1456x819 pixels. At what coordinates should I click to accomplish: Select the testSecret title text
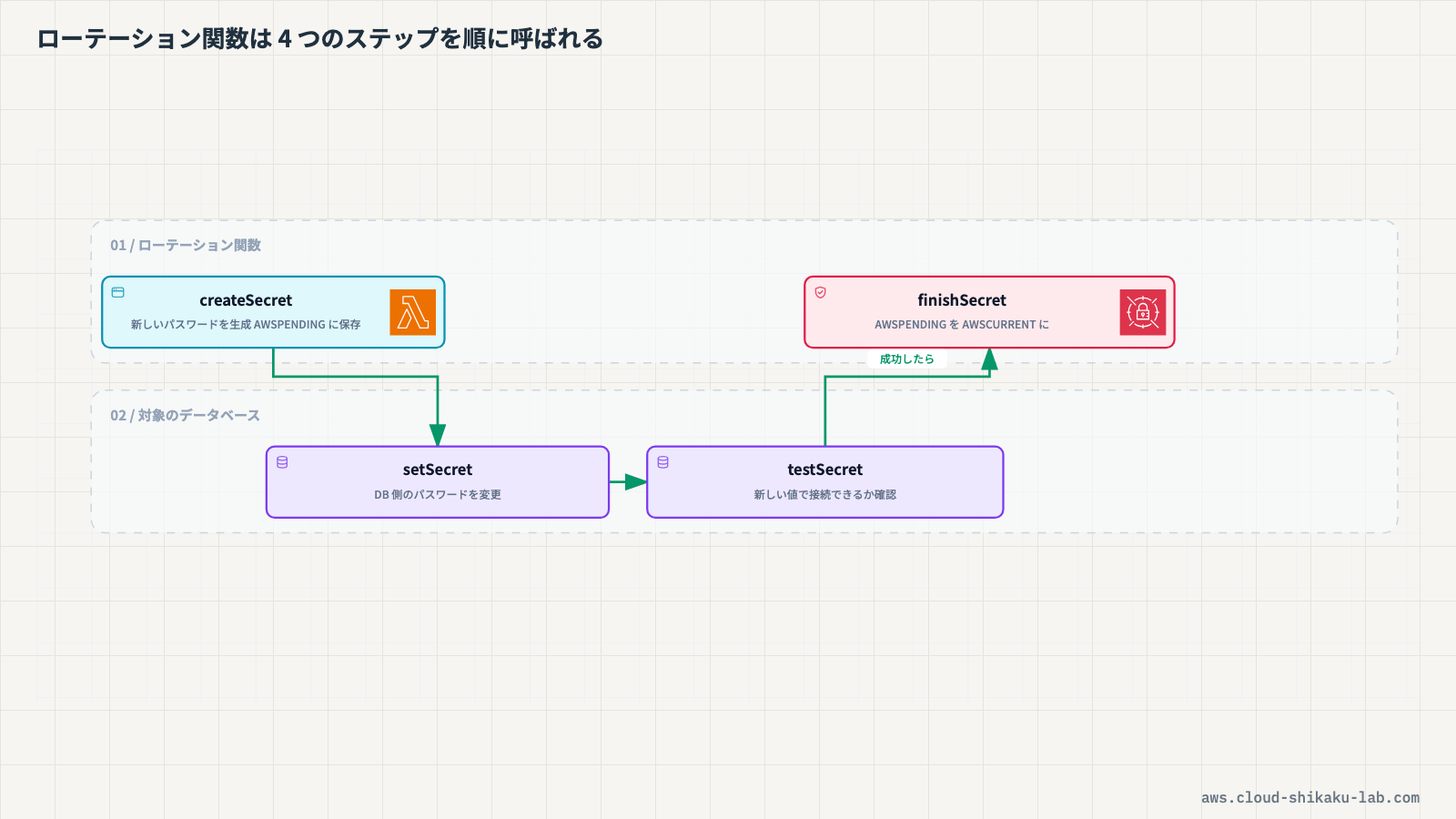point(825,470)
